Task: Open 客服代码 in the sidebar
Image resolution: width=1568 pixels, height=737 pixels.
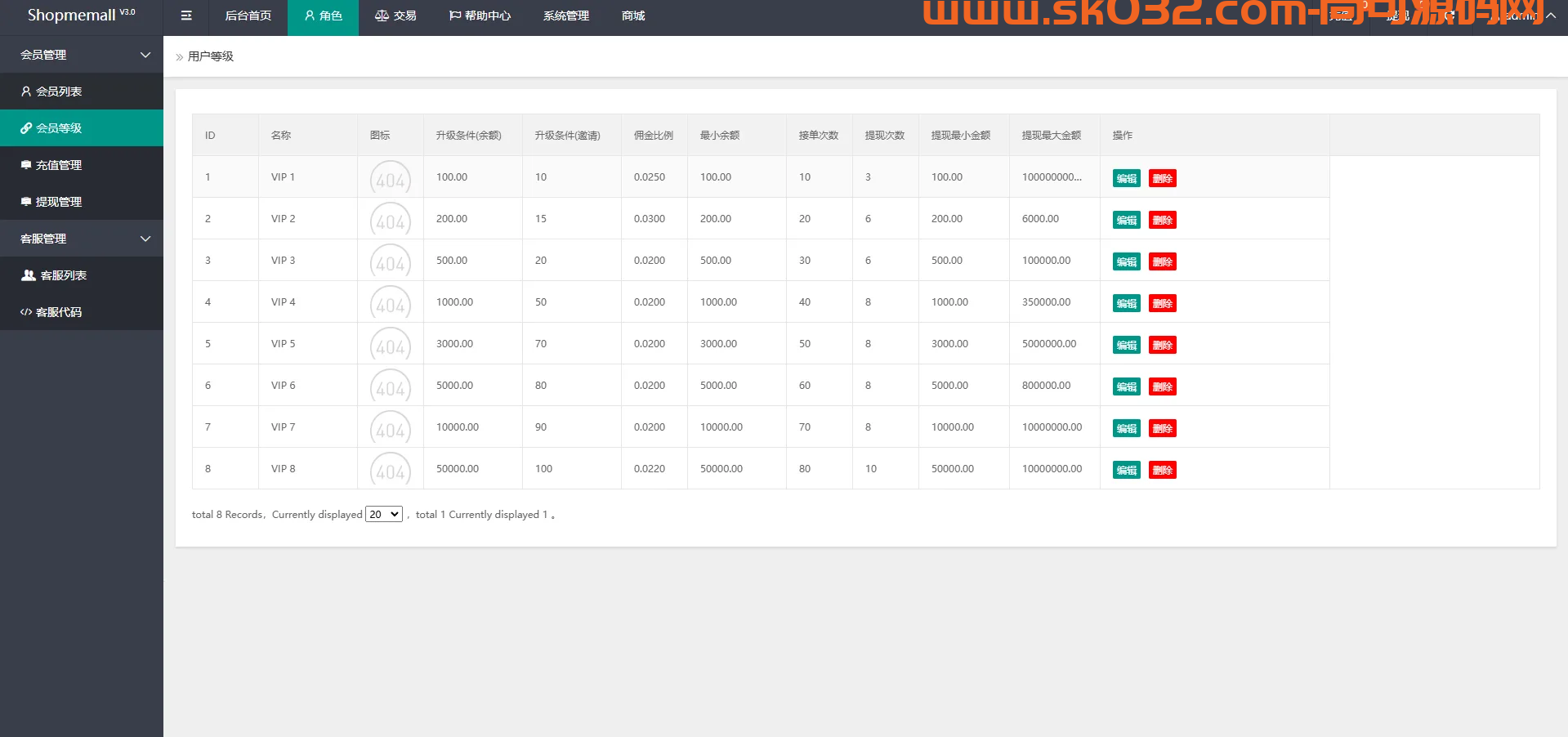Action: pyautogui.click(x=82, y=312)
